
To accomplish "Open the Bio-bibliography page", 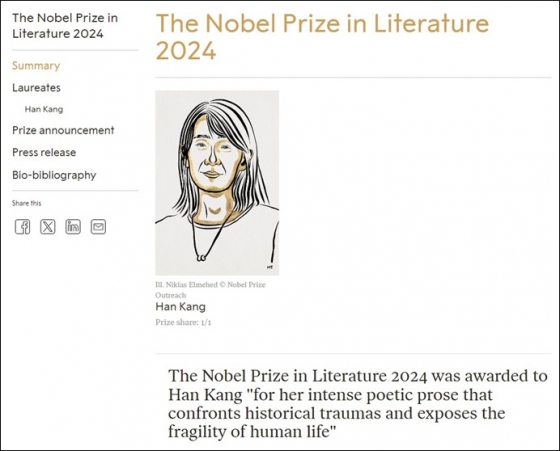I will pyautogui.click(x=54, y=175).
